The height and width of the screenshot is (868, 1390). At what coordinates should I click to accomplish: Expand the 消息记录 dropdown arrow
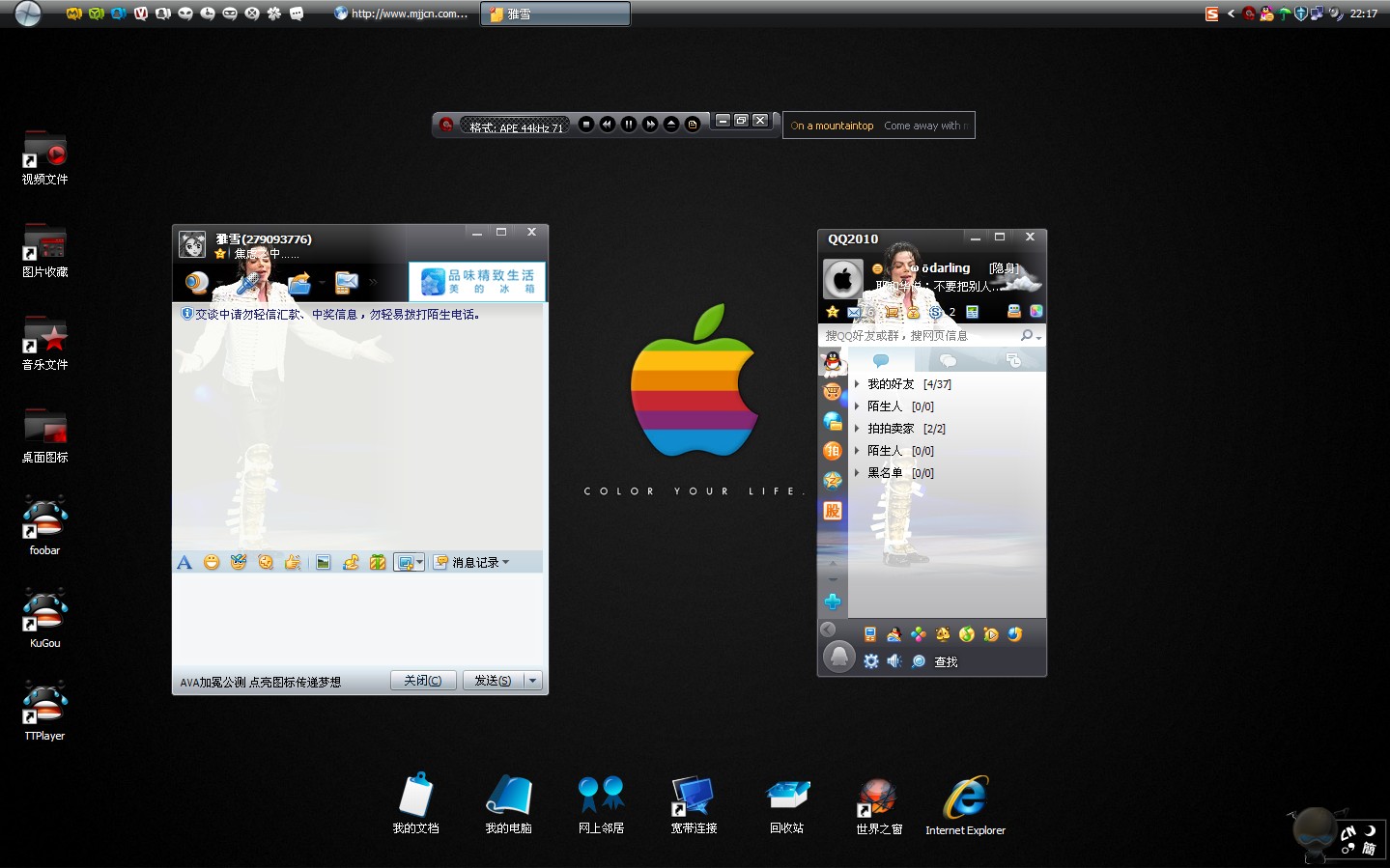click(506, 563)
